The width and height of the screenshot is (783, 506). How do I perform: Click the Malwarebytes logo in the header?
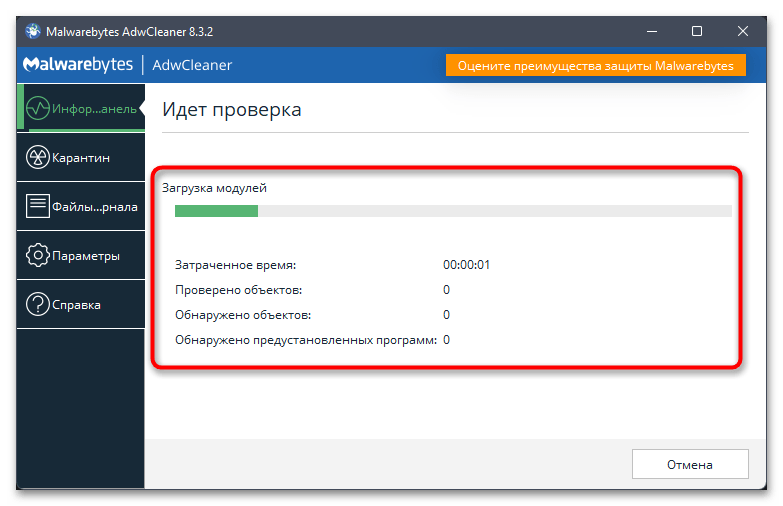pyautogui.click(x=78, y=64)
